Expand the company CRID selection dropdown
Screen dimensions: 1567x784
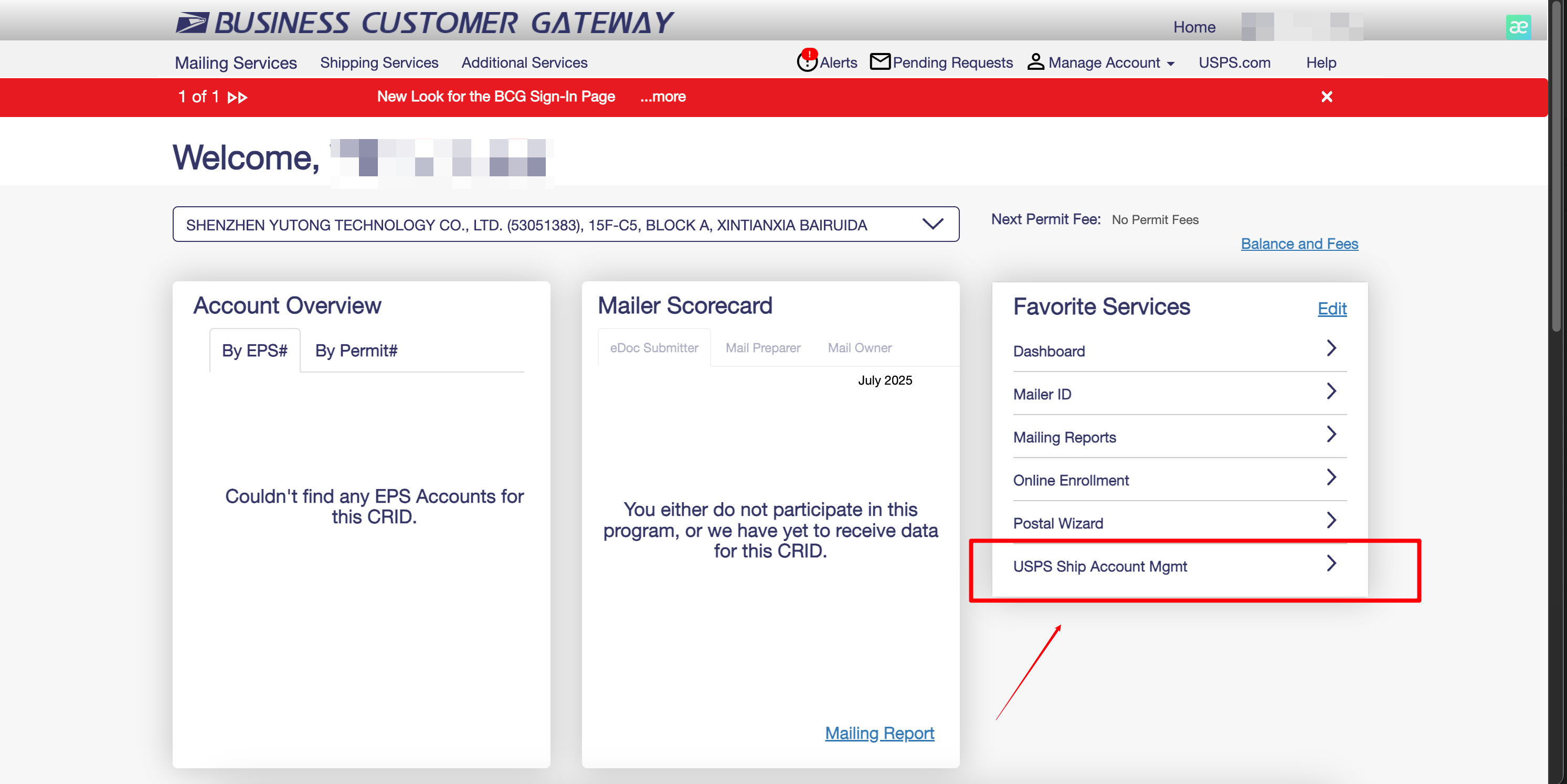[x=933, y=225]
